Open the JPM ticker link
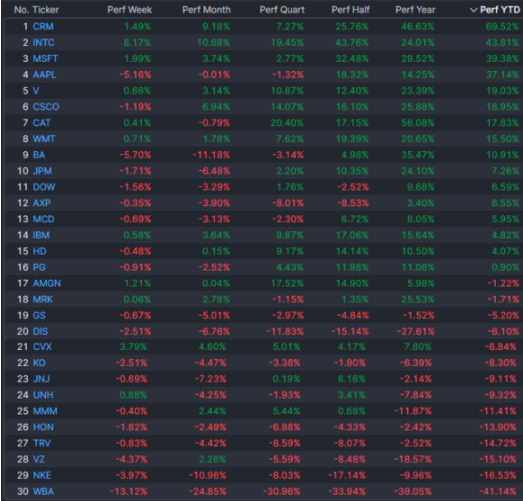The image size is (523, 501). point(42,171)
